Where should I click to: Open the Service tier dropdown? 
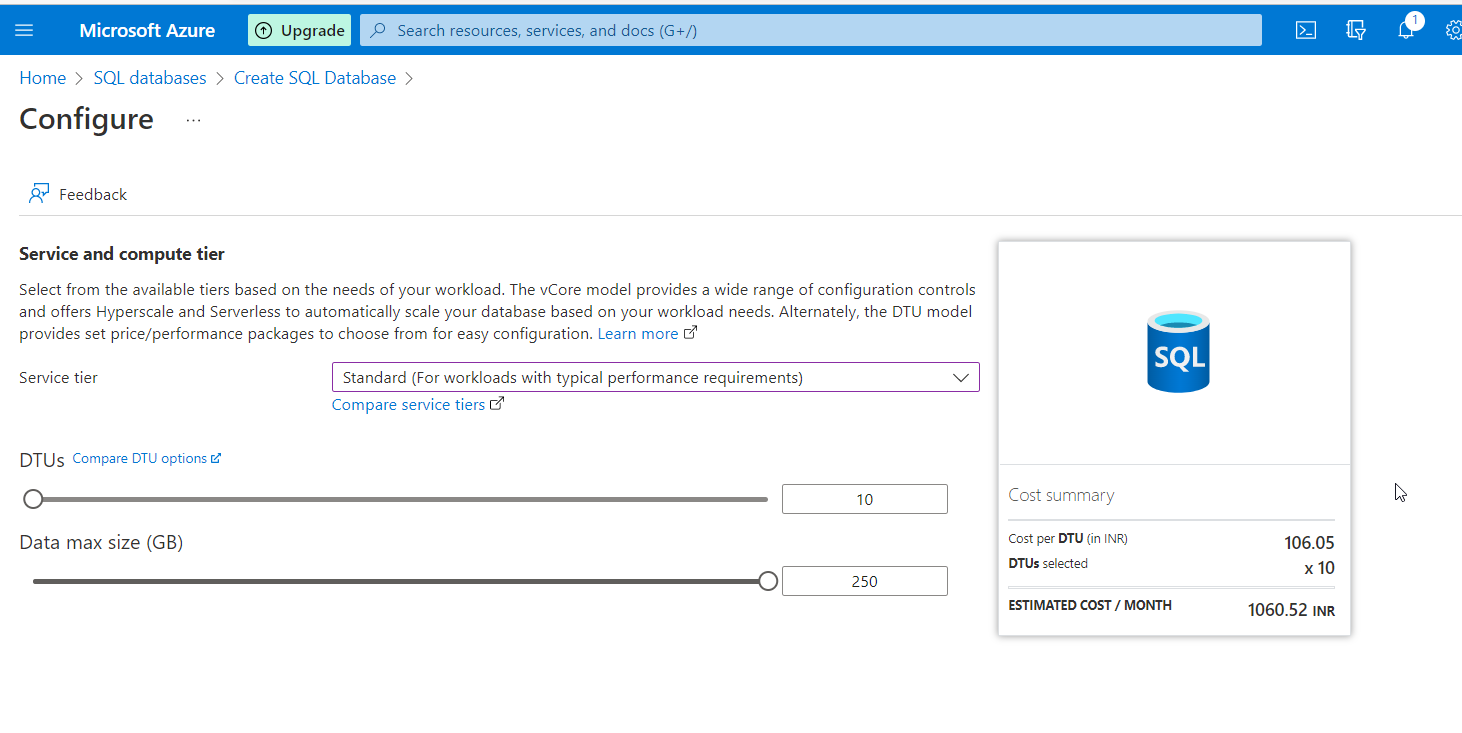655,377
